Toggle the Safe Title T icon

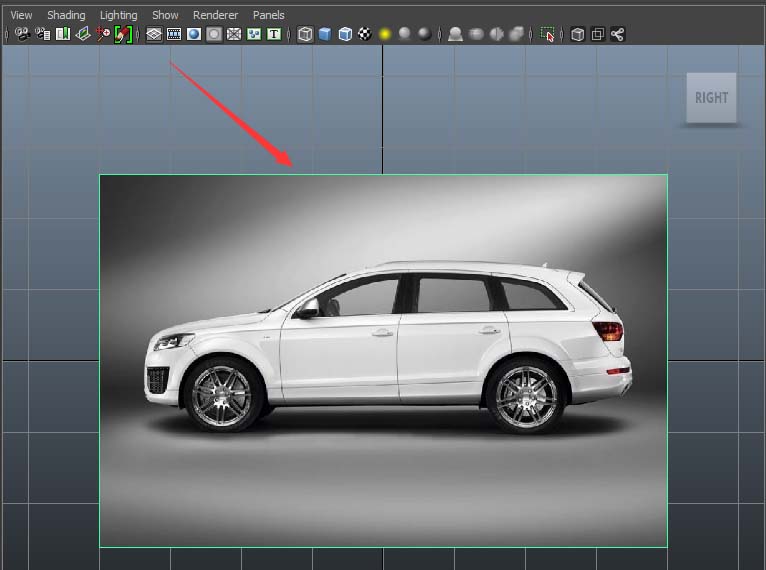274,34
